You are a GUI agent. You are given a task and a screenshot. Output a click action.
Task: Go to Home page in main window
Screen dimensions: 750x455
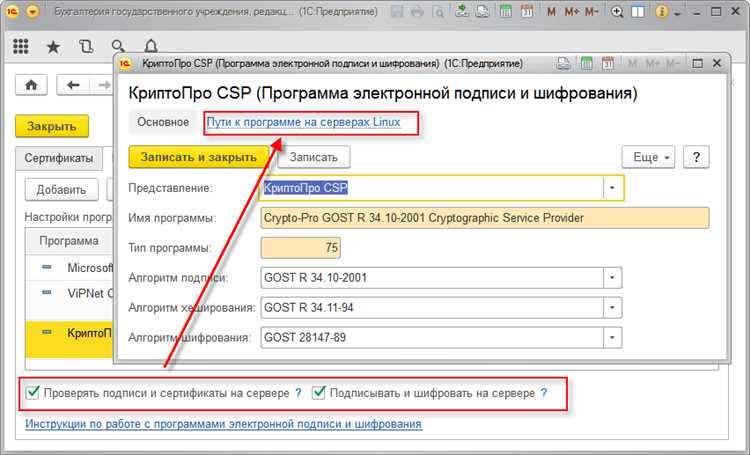pyautogui.click(x=31, y=85)
